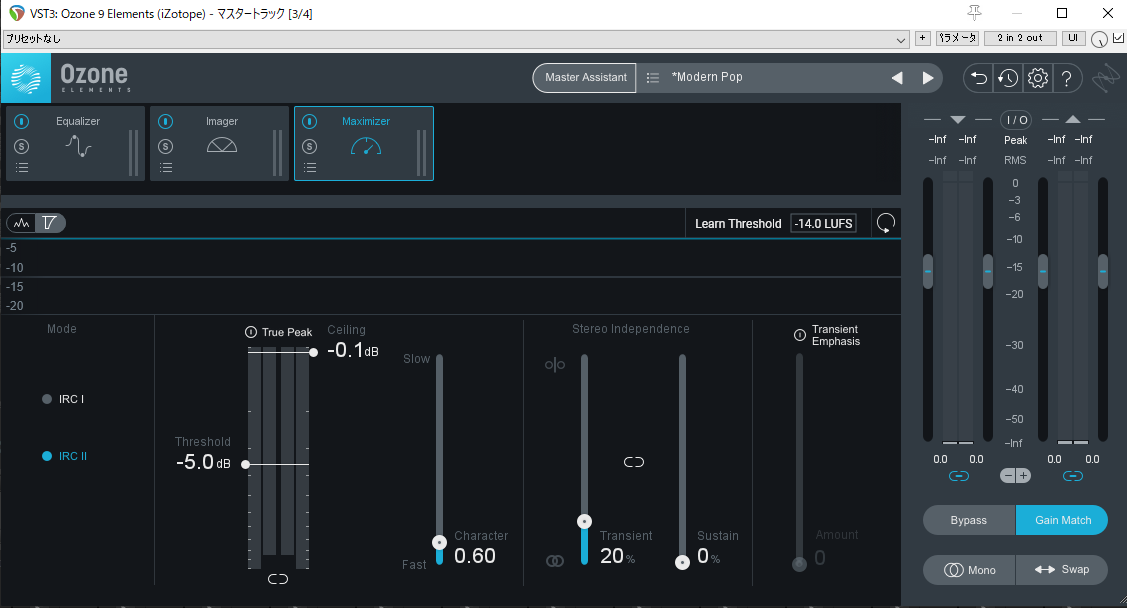Screen dimensions: 1127x608
Task: Toggle Equalizer module power button
Action: [22, 121]
